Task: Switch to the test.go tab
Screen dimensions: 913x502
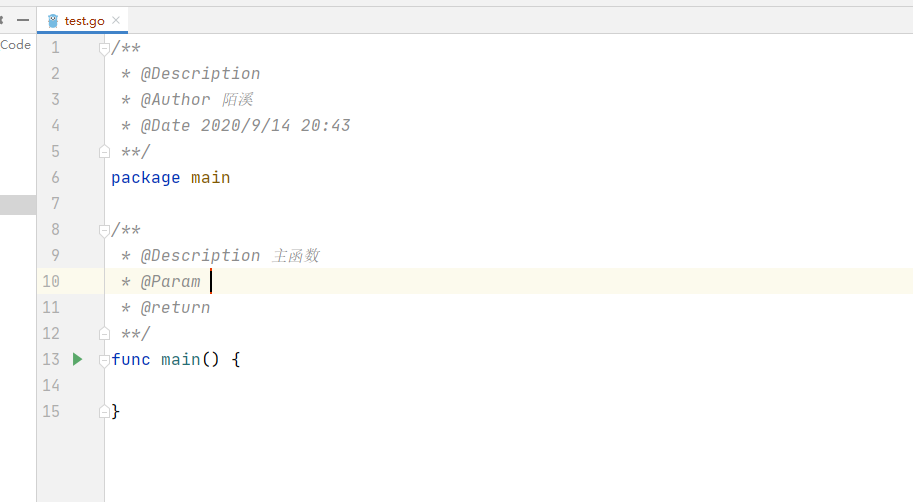Action: click(x=84, y=20)
